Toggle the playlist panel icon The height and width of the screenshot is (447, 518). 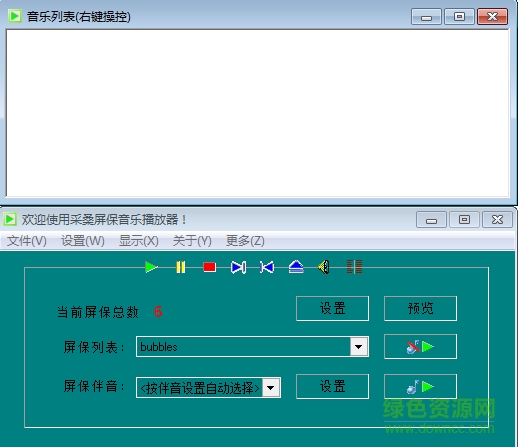pyautogui.click(x=354, y=267)
